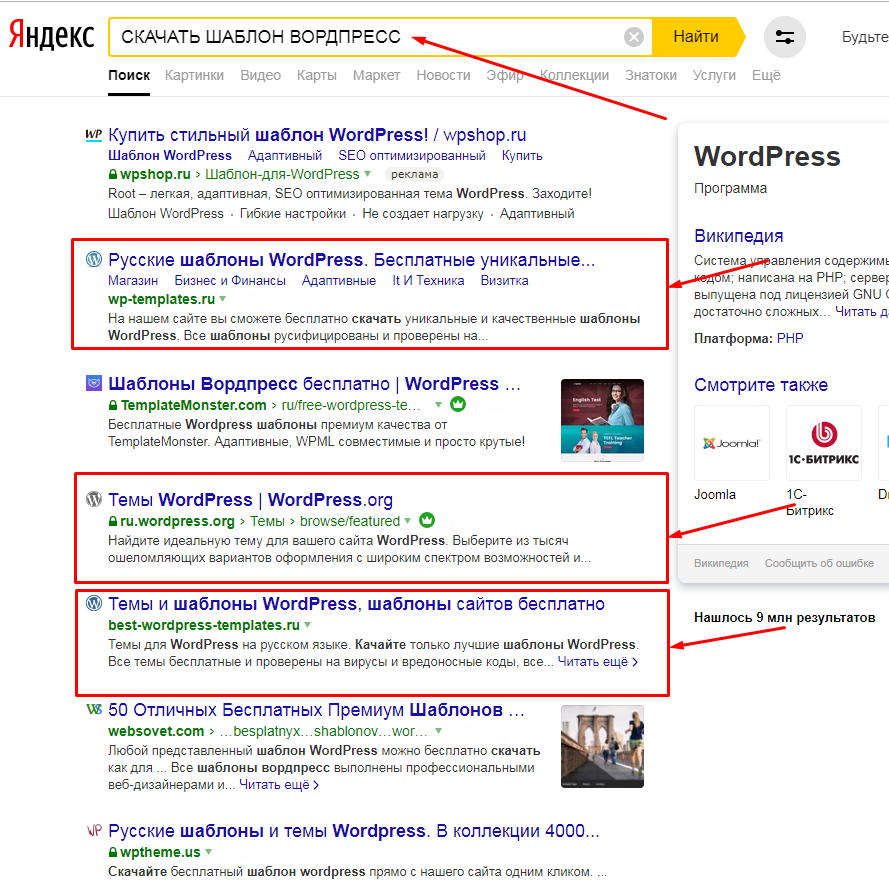Image resolution: width=889 pixels, height=882 pixels.
Task: Expand the dropdown arrow next to TemplateMonster URL
Action: [438, 405]
